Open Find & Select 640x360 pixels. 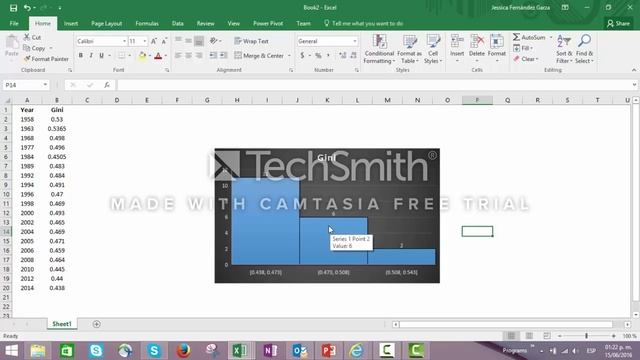click(584, 49)
